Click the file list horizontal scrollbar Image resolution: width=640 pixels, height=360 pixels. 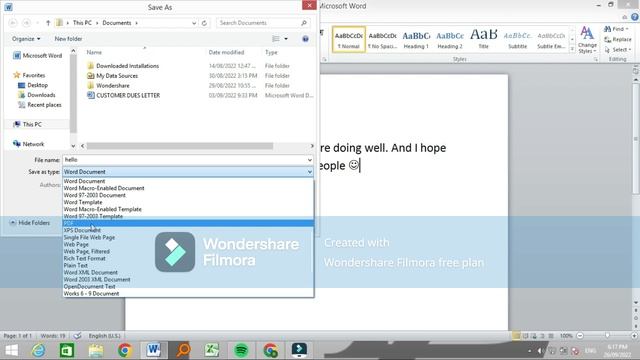click(x=180, y=146)
